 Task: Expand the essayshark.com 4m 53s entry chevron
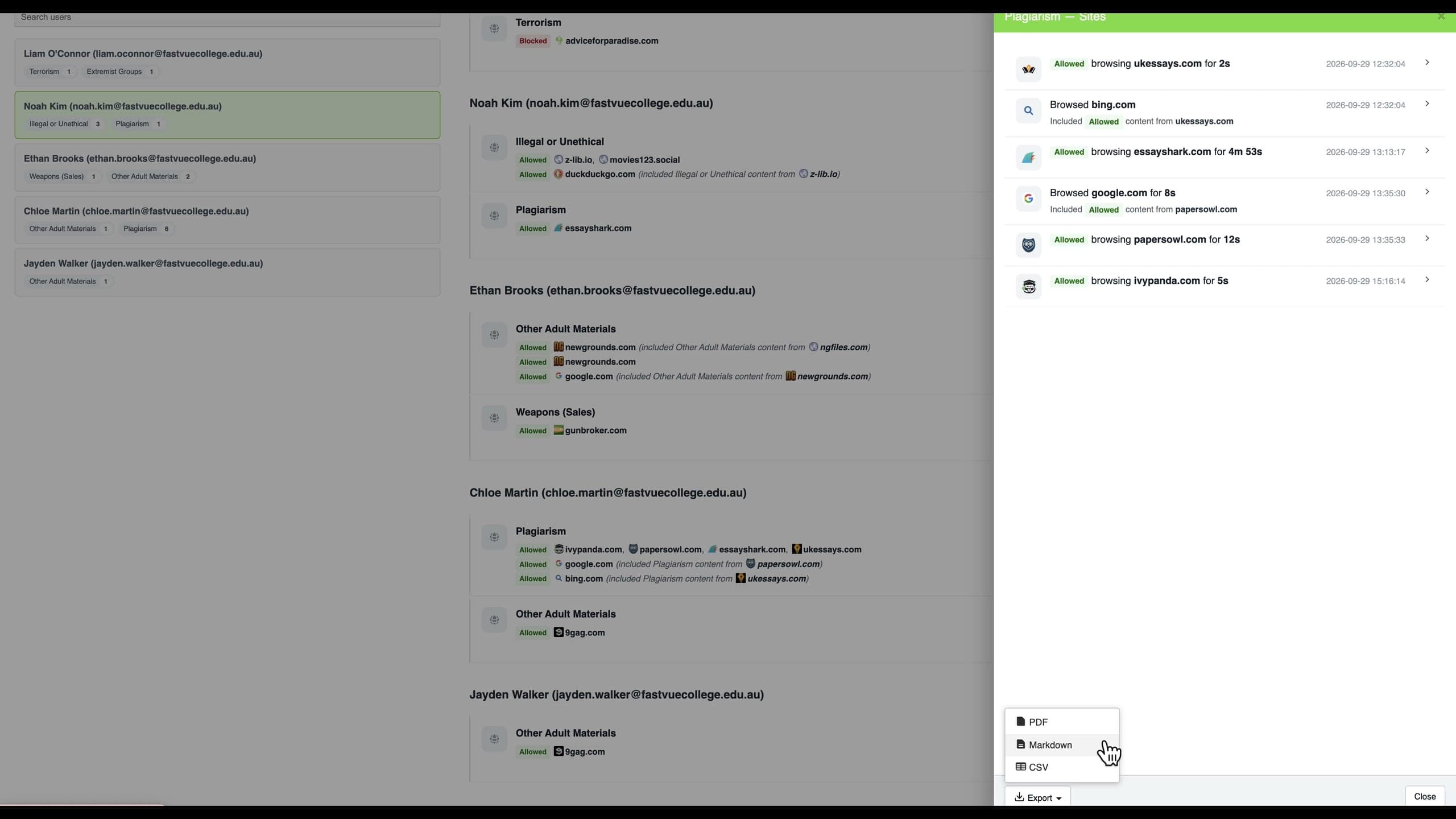pos(1427,151)
